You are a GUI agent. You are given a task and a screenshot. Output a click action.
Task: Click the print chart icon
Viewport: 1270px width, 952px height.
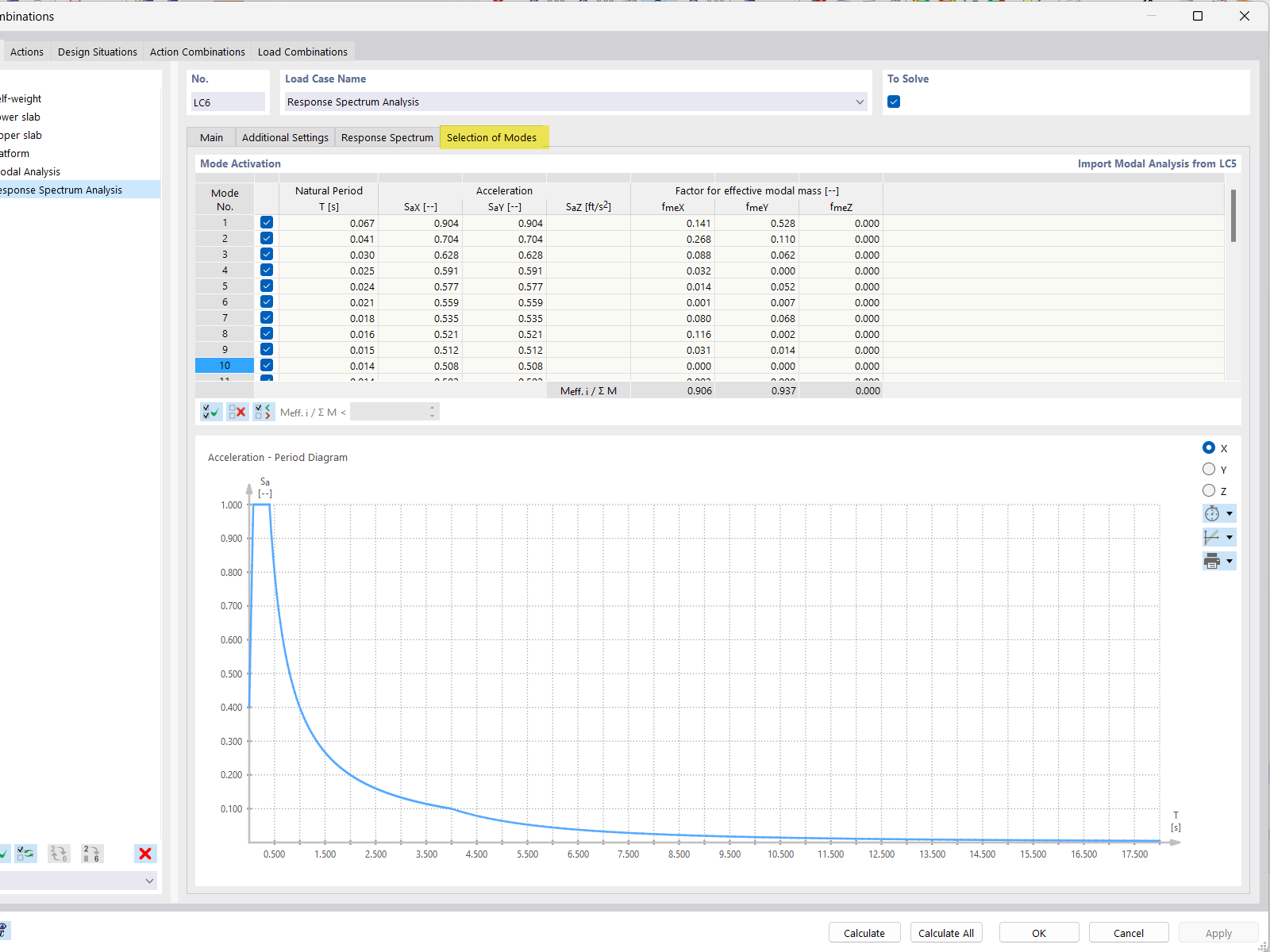coord(1214,561)
